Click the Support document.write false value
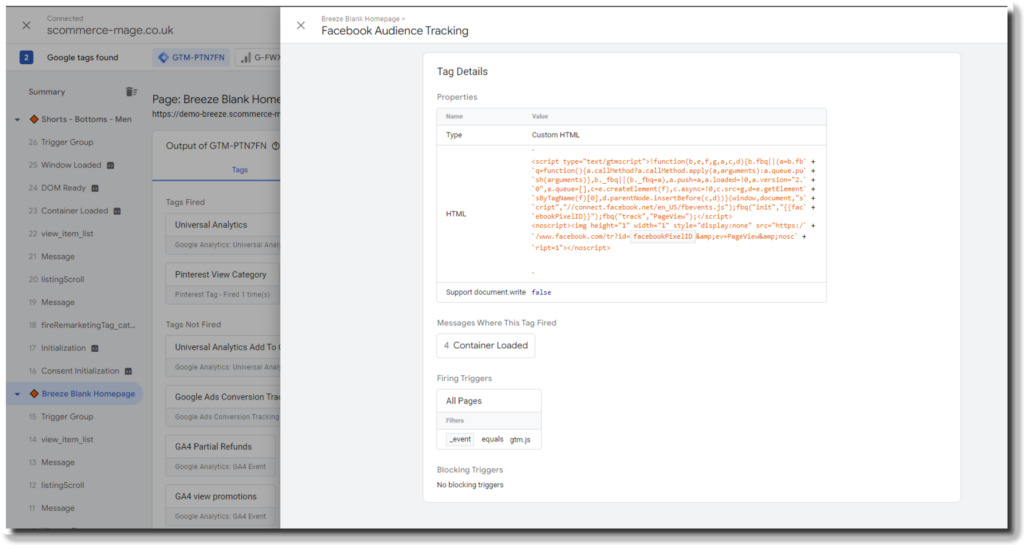This screenshot has width=1024, height=545. (541, 292)
